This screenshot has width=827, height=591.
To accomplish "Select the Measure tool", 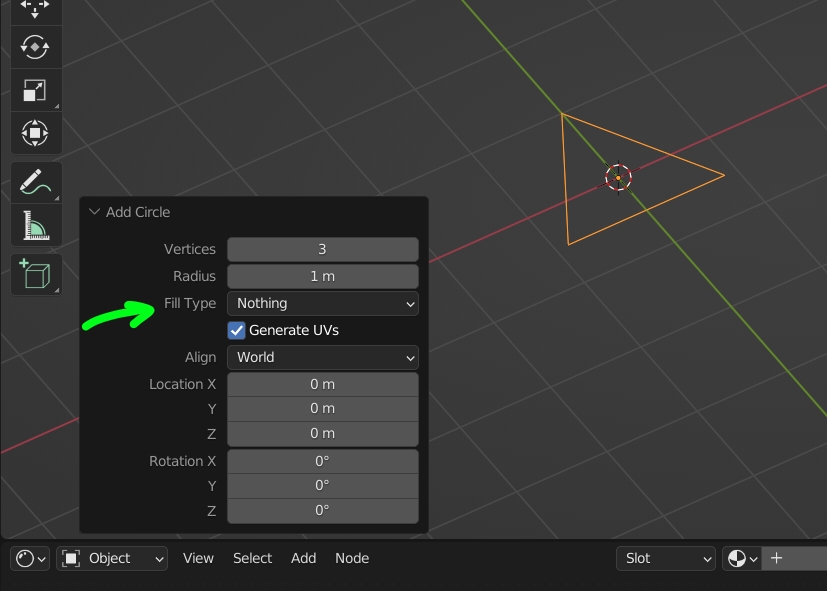I will click(x=36, y=225).
